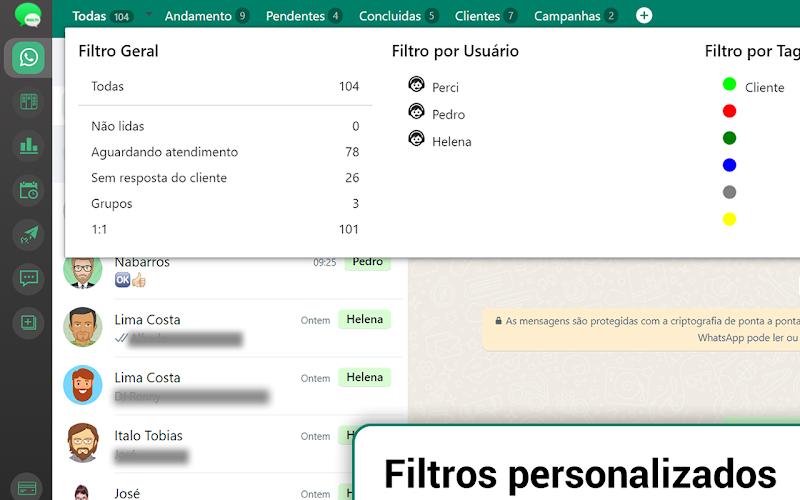The height and width of the screenshot is (500, 800).
Task: Click the Helena user avatar icon
Action: tap(416, 138)
